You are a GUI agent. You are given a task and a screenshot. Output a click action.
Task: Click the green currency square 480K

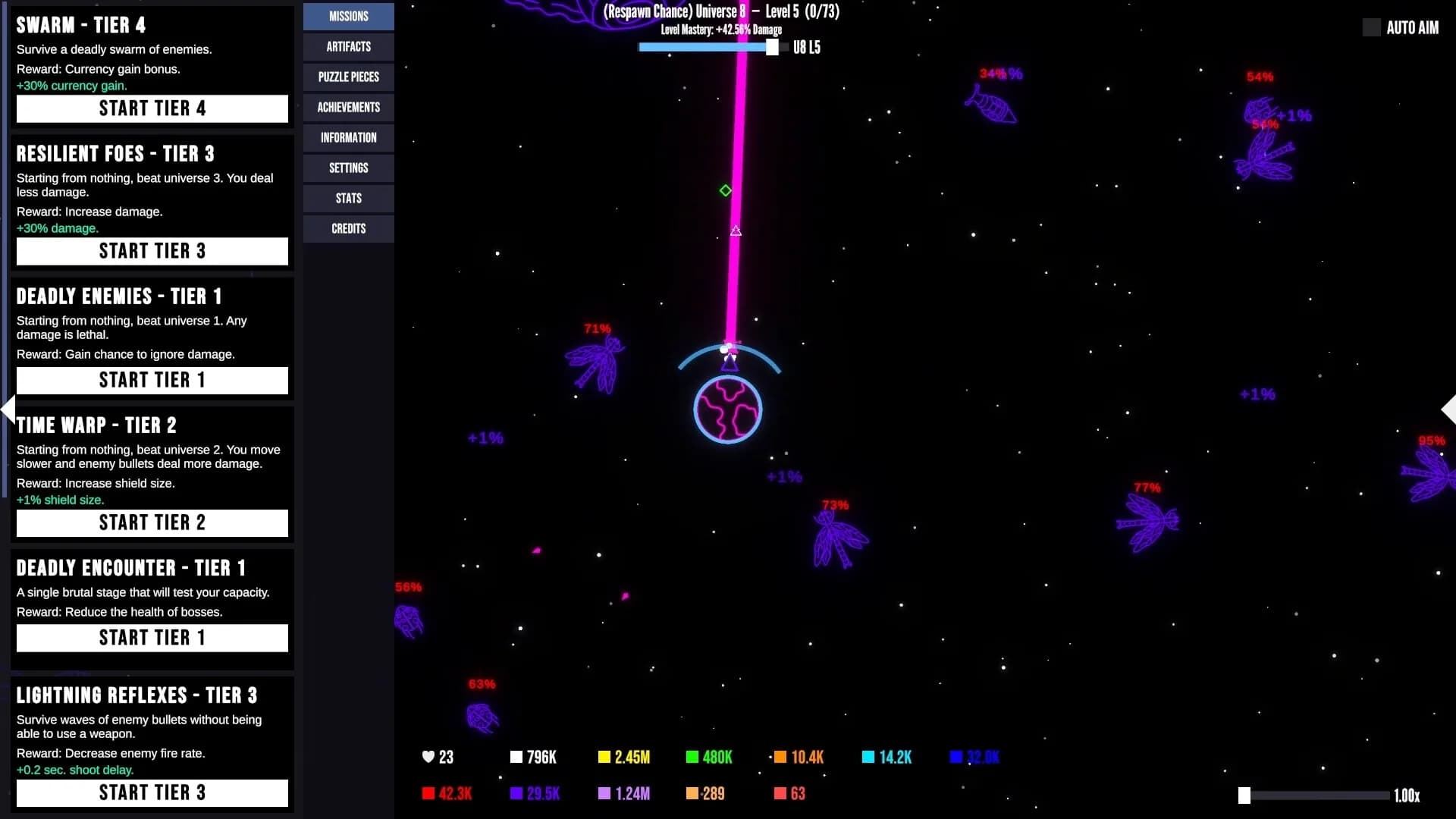[x=692, y=757]
